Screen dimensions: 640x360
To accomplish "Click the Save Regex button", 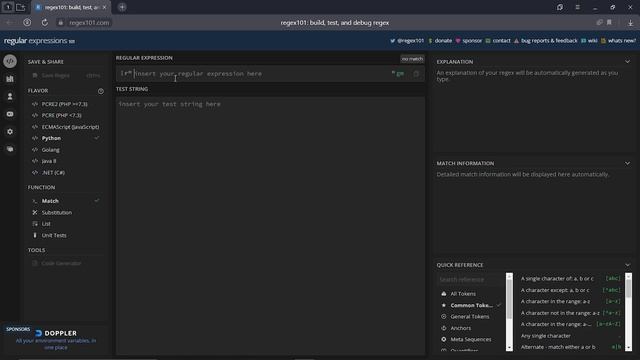I will pos(65,76).
